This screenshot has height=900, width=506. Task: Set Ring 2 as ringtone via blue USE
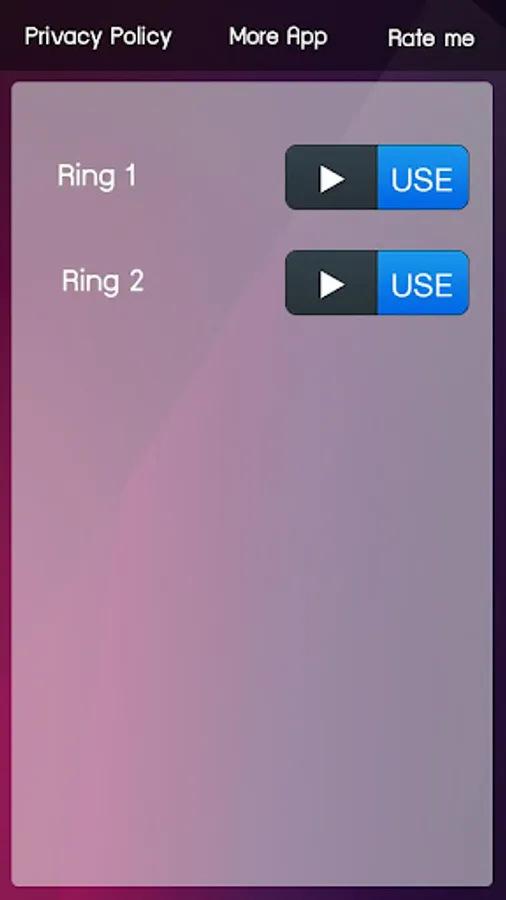(x=423, y=283)
